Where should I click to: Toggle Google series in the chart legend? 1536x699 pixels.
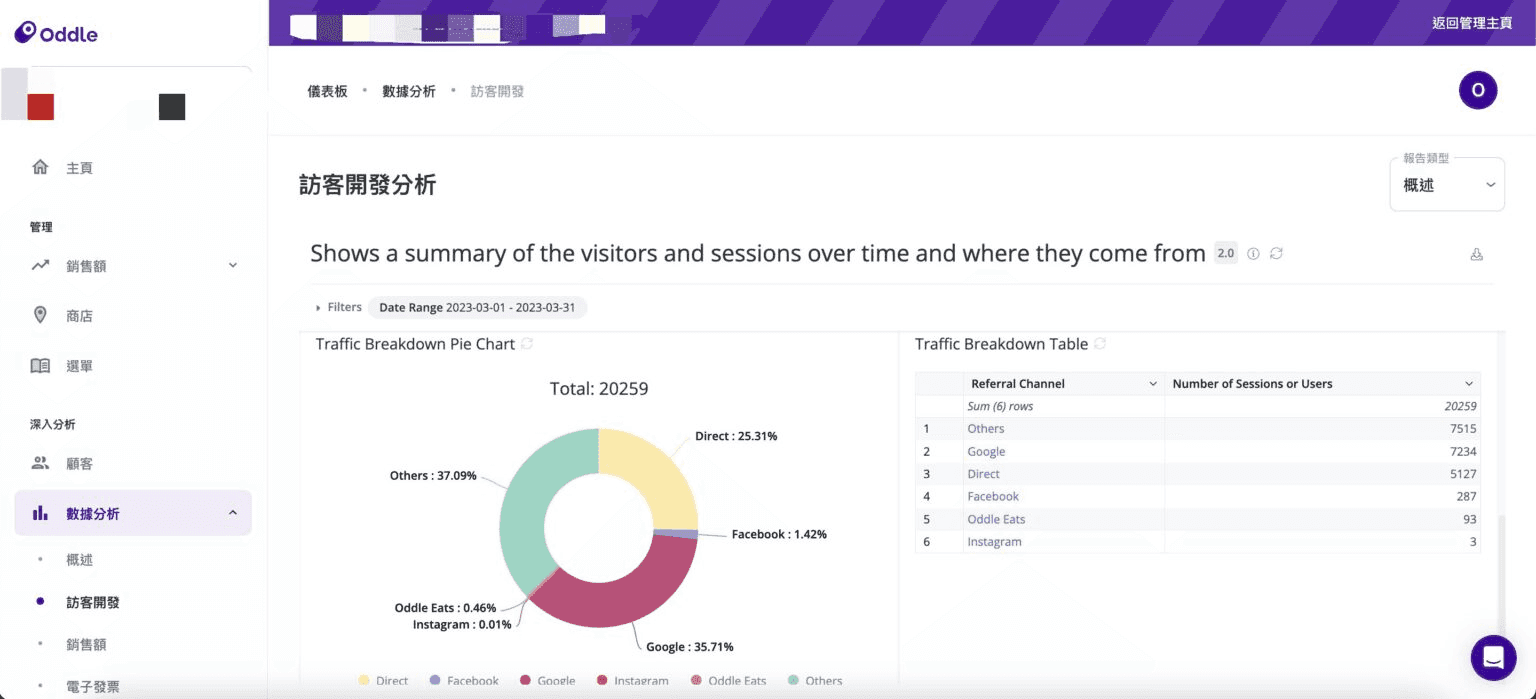[x=546, y=681]
